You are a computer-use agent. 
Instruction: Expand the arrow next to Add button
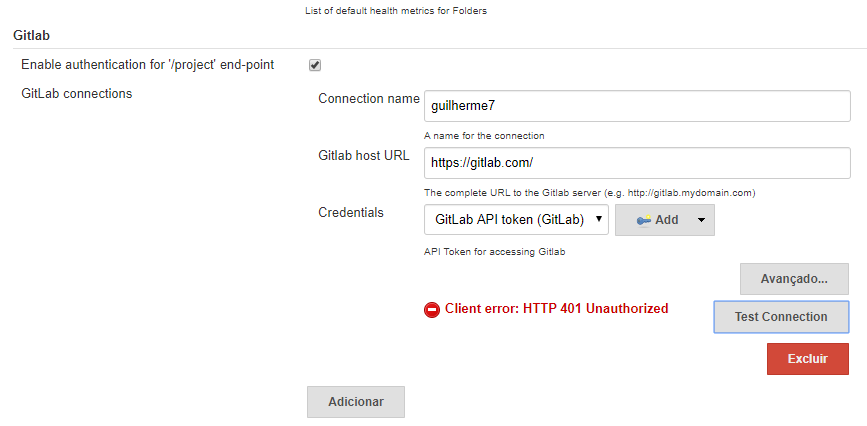(701, 220)
